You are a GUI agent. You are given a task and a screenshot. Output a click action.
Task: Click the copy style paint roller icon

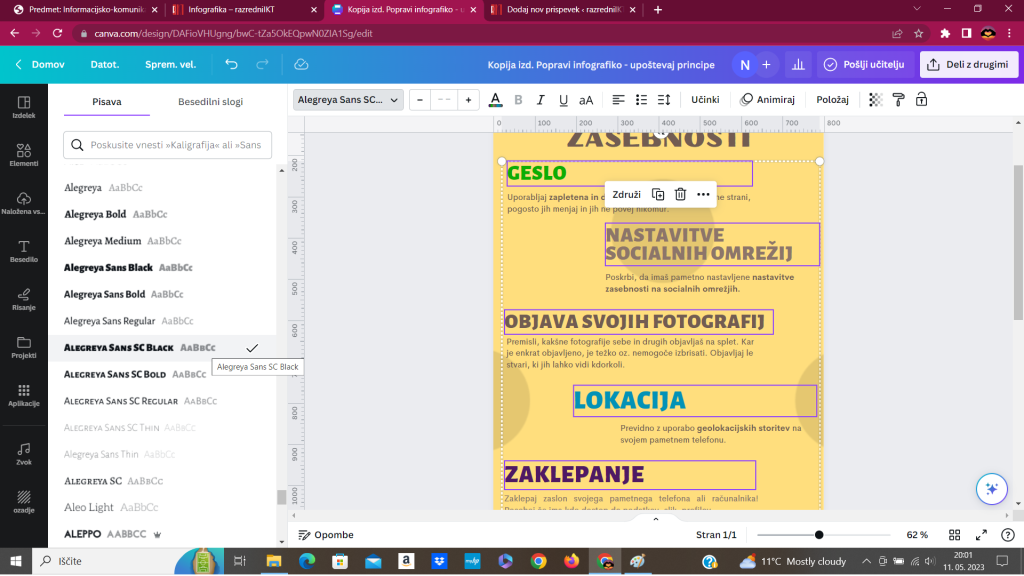tap(899, 100)
